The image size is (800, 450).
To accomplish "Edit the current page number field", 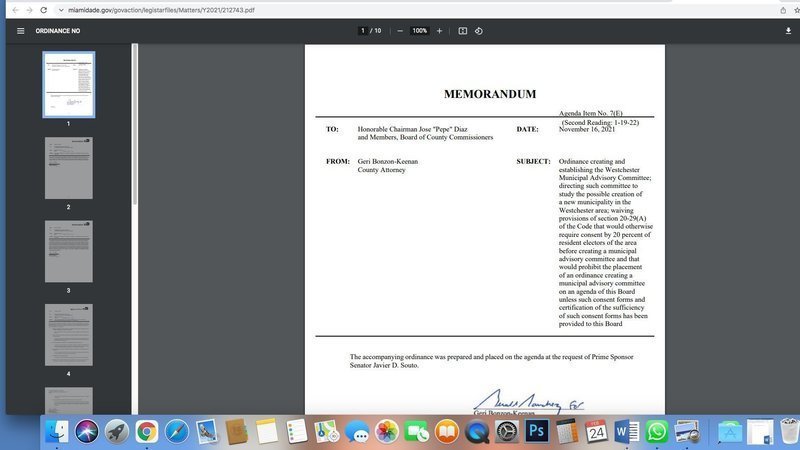I will pyautogui.click(x=363, y=31).
